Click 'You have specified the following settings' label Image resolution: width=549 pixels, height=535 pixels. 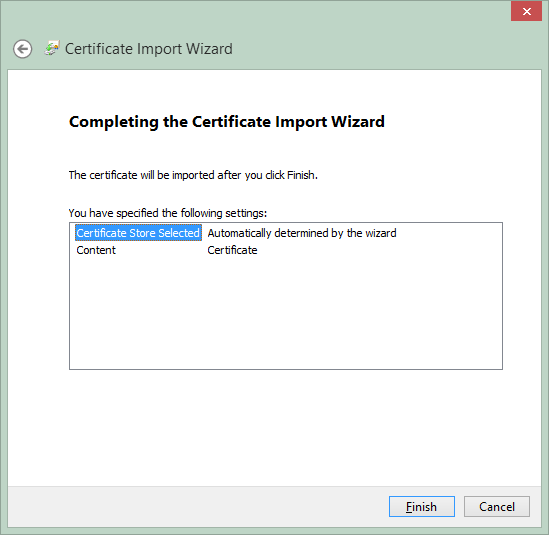point(168,213)
